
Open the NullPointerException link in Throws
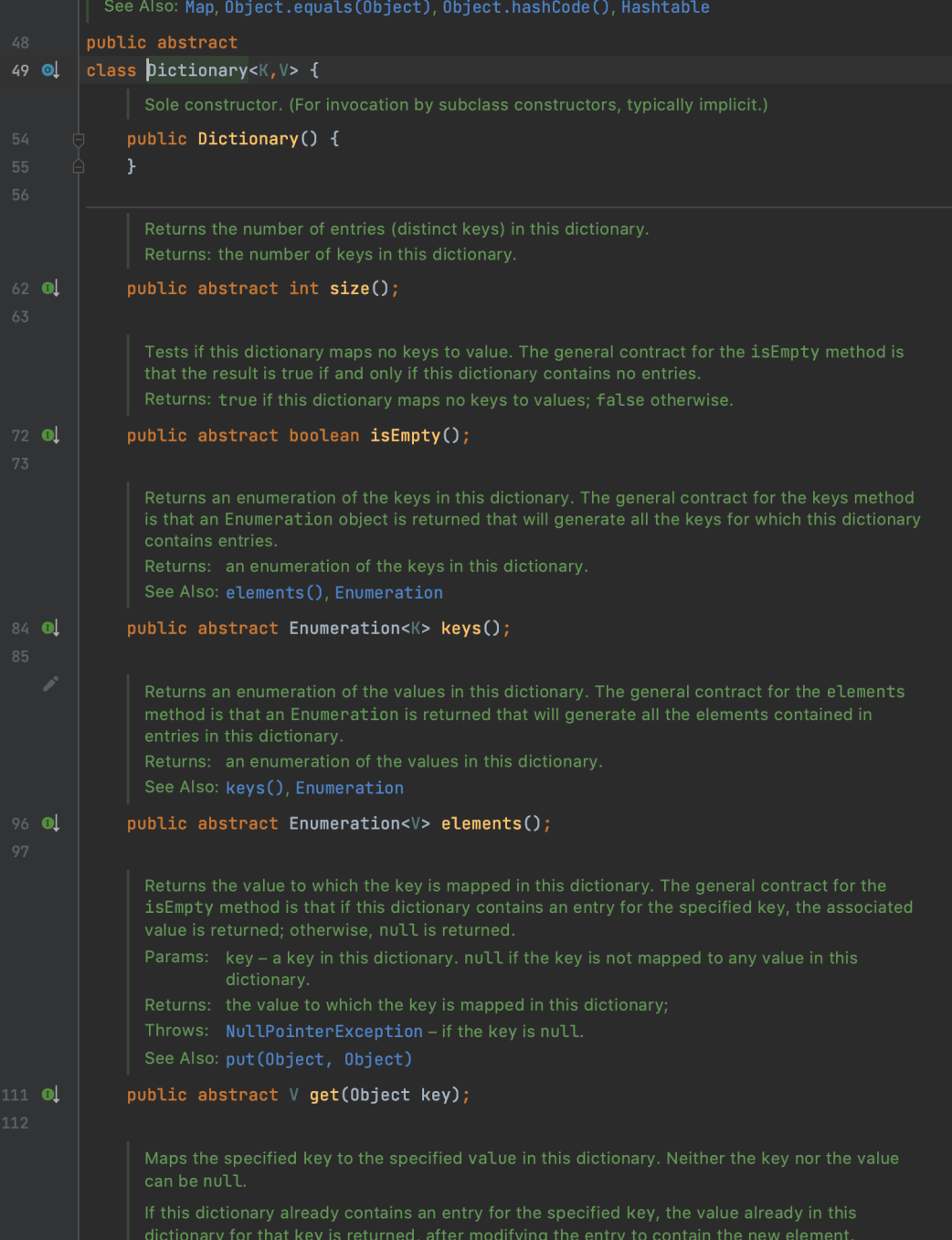pos(323,1031)
